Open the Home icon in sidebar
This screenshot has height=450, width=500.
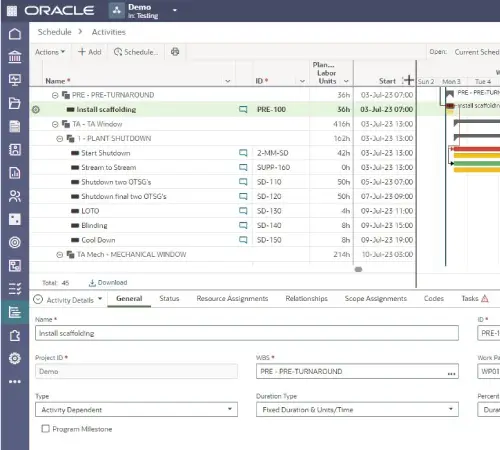(15, 34)
